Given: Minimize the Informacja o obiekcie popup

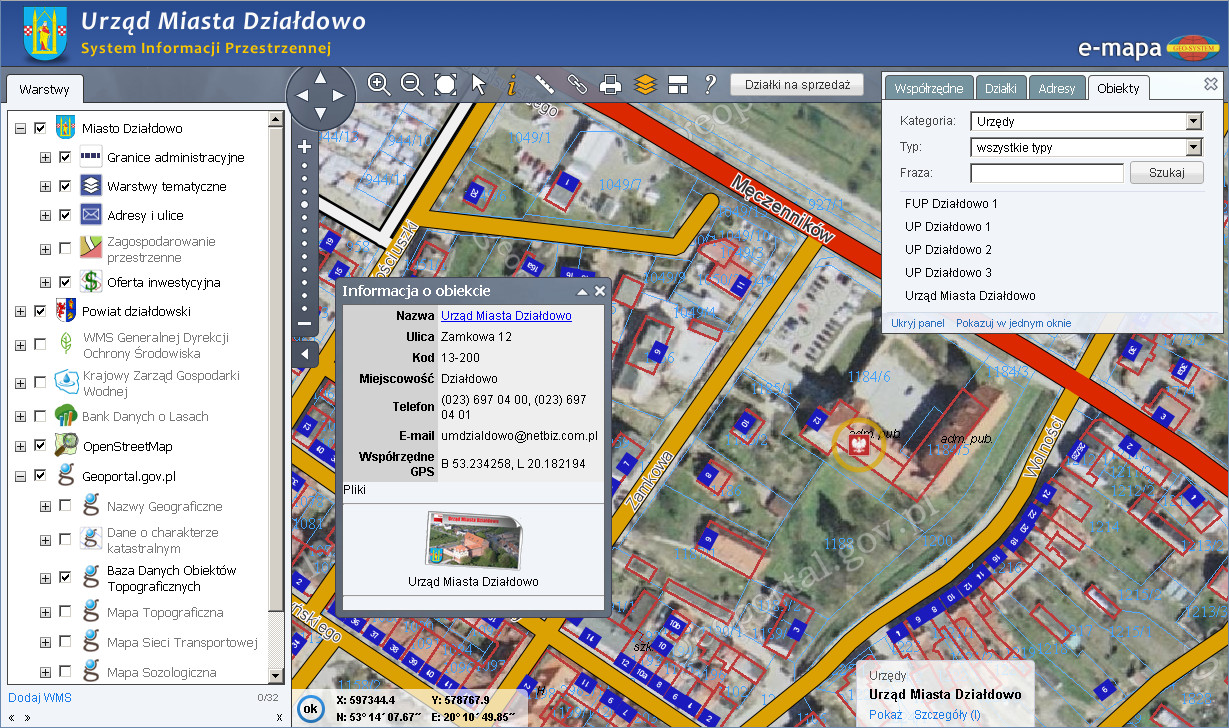Looking at the screenshot, I should tap(582, 291).
